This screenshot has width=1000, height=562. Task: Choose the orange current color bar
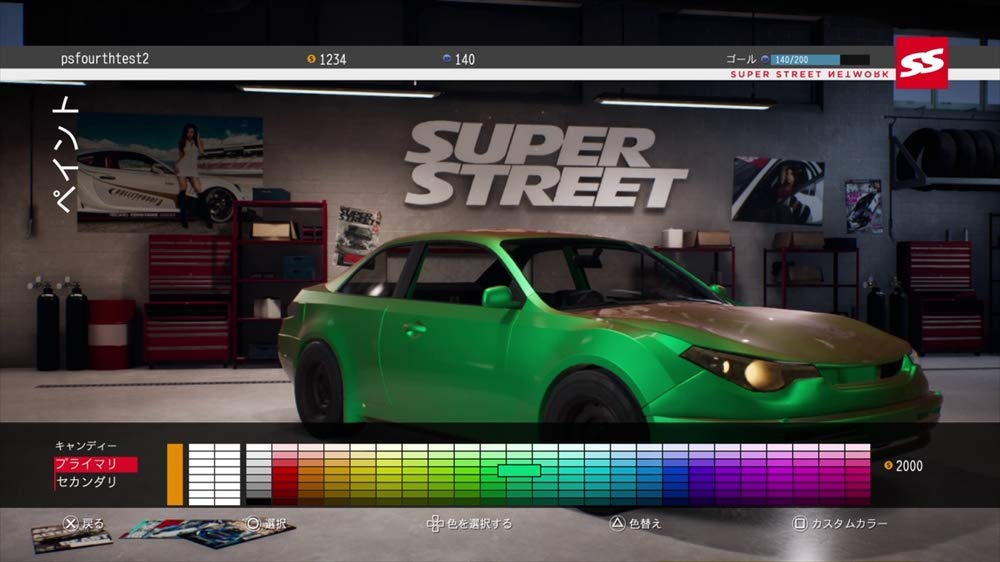(175, 474)
